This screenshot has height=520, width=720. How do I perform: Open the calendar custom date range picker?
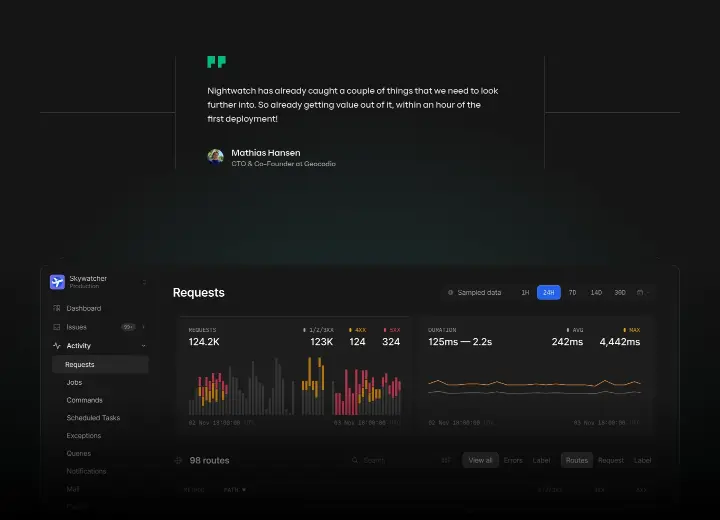[x=642, y=293]
